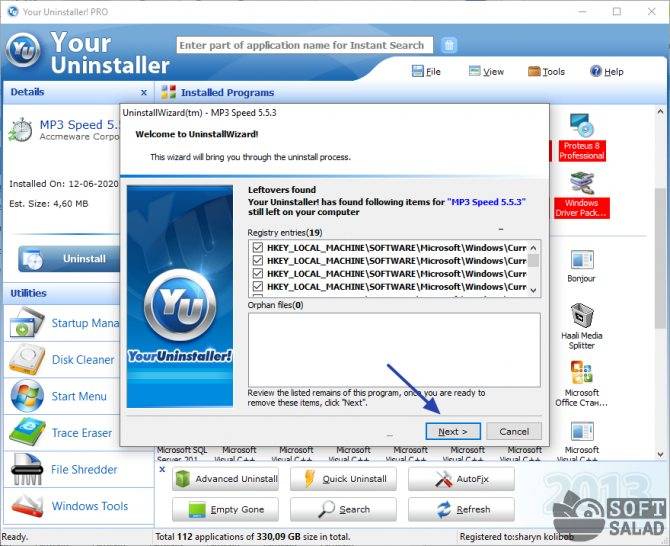Click registry list scroll-down arrow
670x546 pixels.
(x=533, y=290)
